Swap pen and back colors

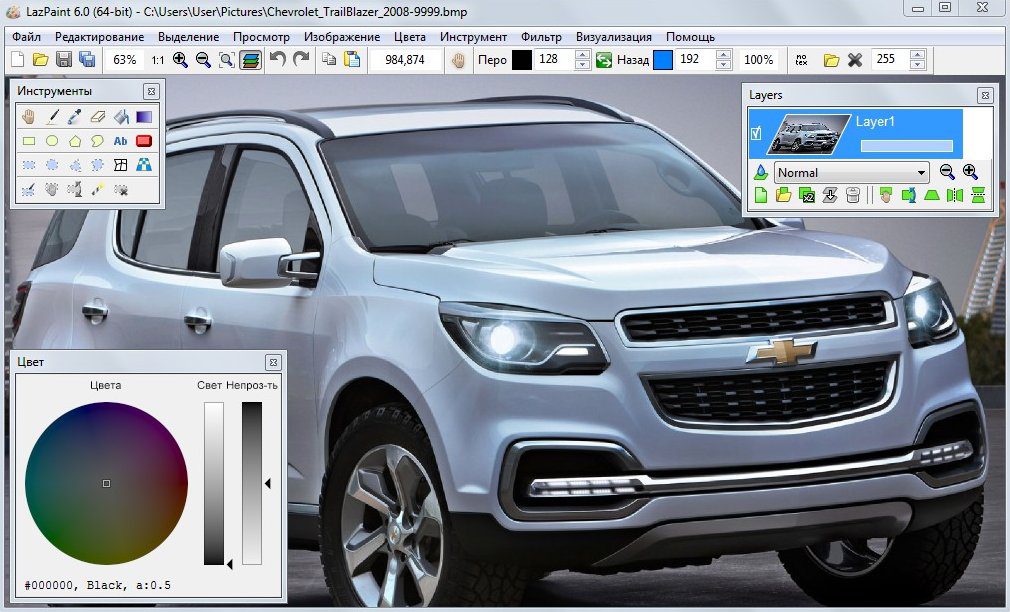click(604, 60)
